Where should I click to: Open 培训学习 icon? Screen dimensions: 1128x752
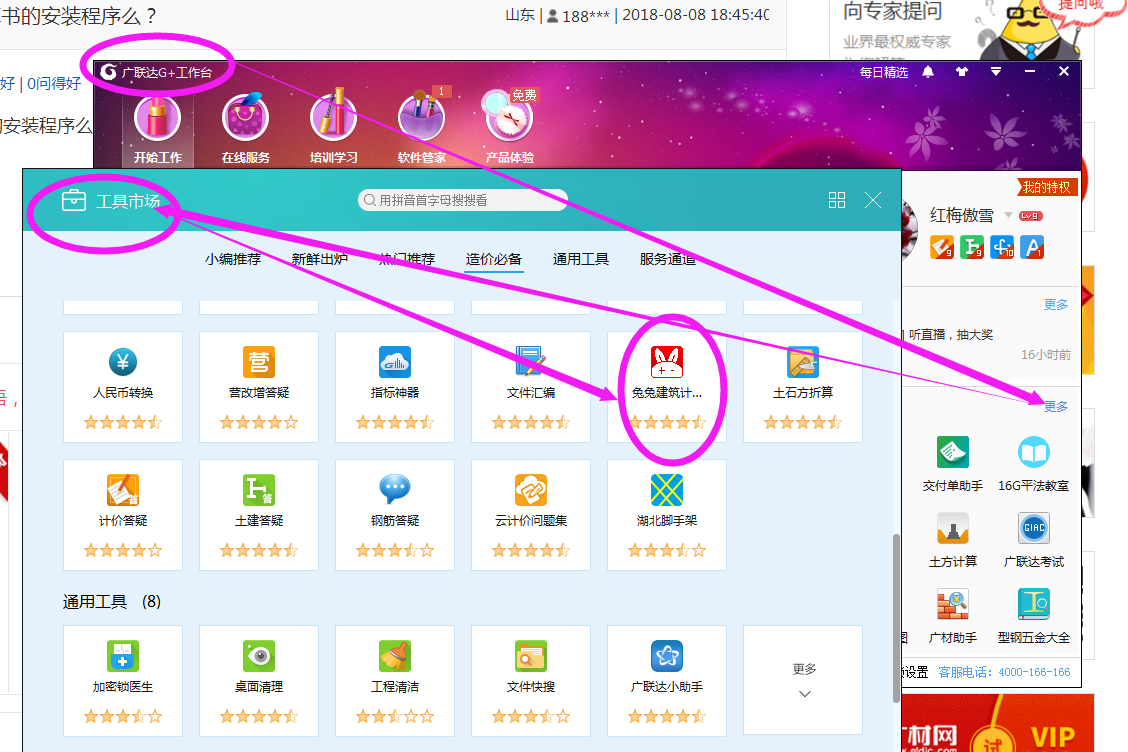(x=333, y=128)
